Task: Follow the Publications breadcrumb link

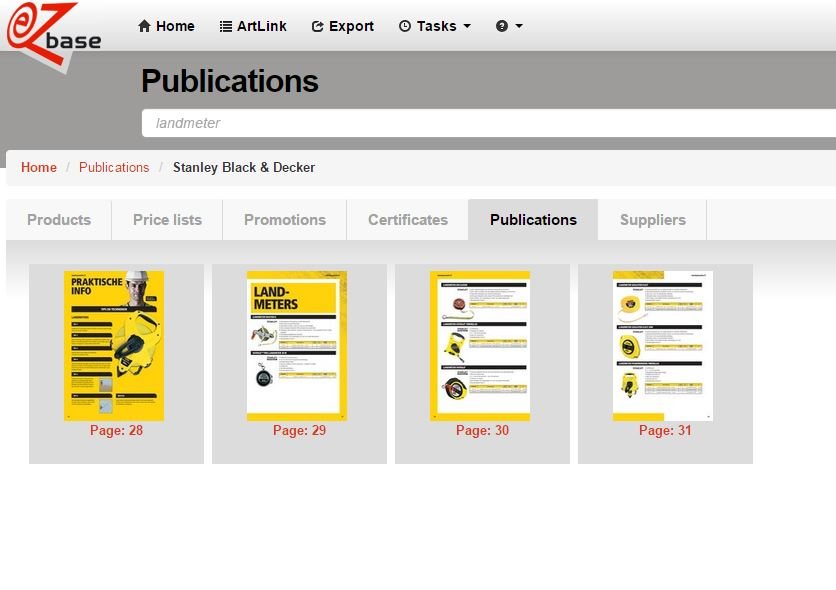Action: coord(114,167)
